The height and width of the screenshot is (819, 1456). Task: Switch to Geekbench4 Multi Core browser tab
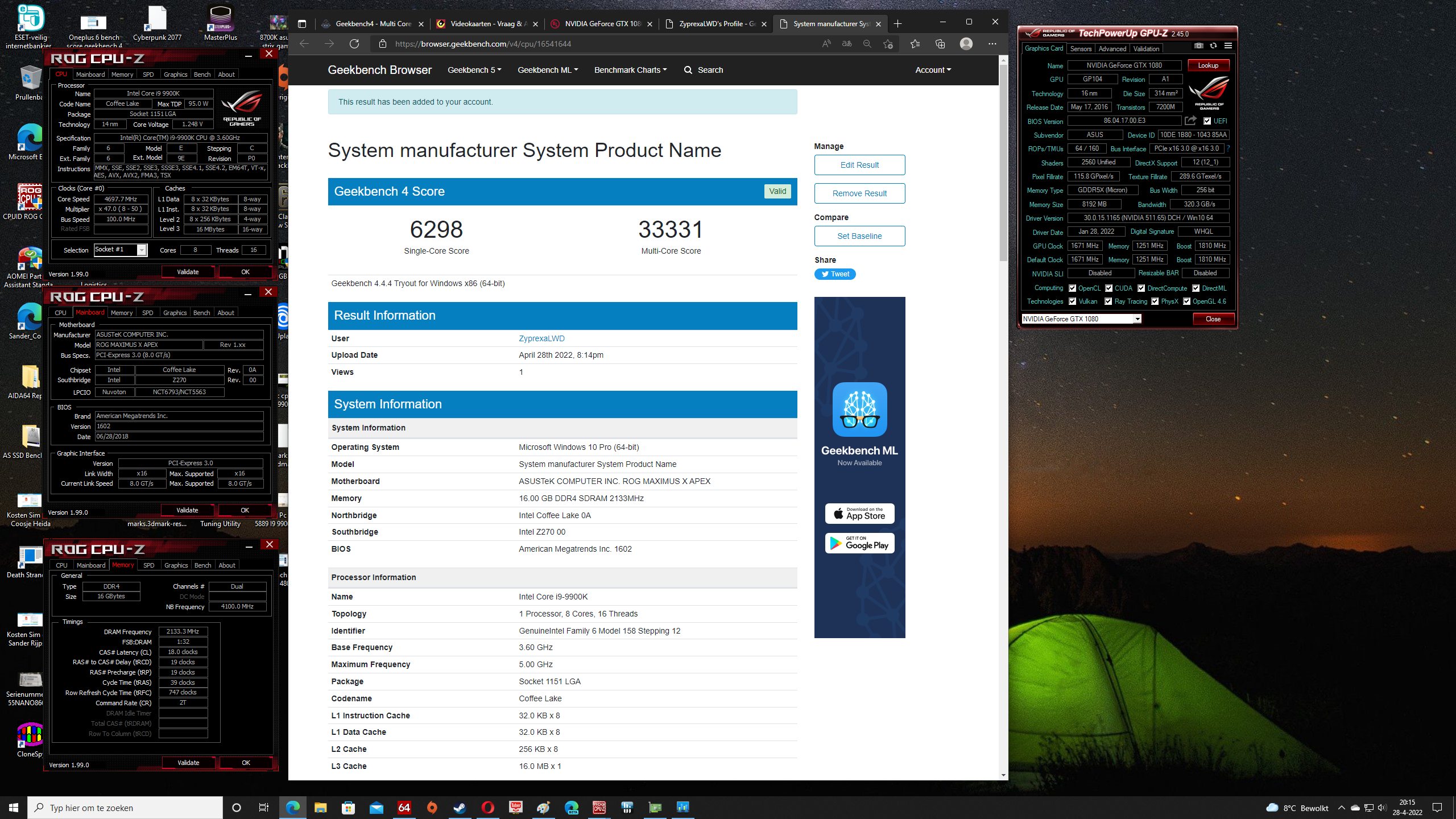373,24
